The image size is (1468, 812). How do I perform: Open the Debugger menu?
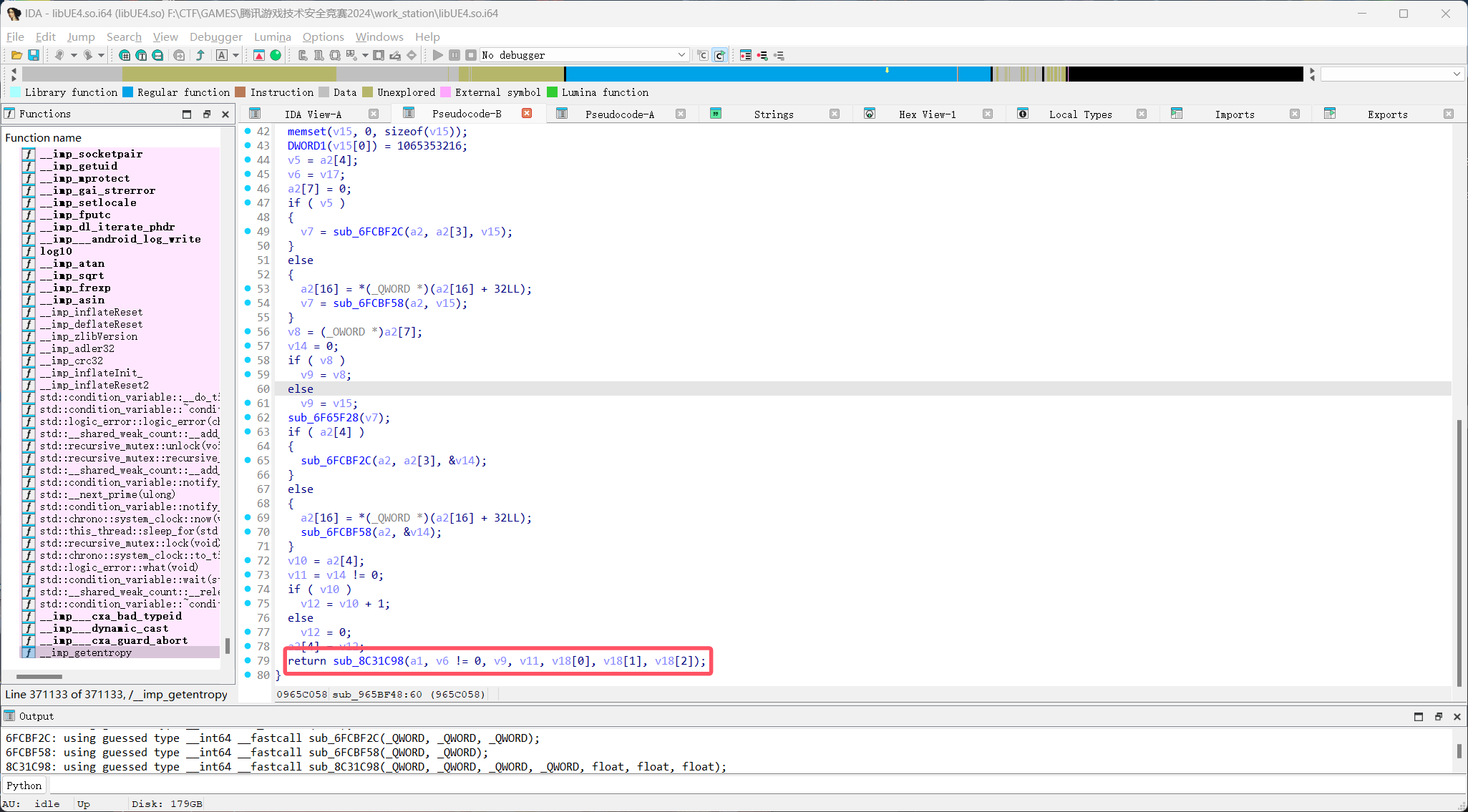[216, 36]
